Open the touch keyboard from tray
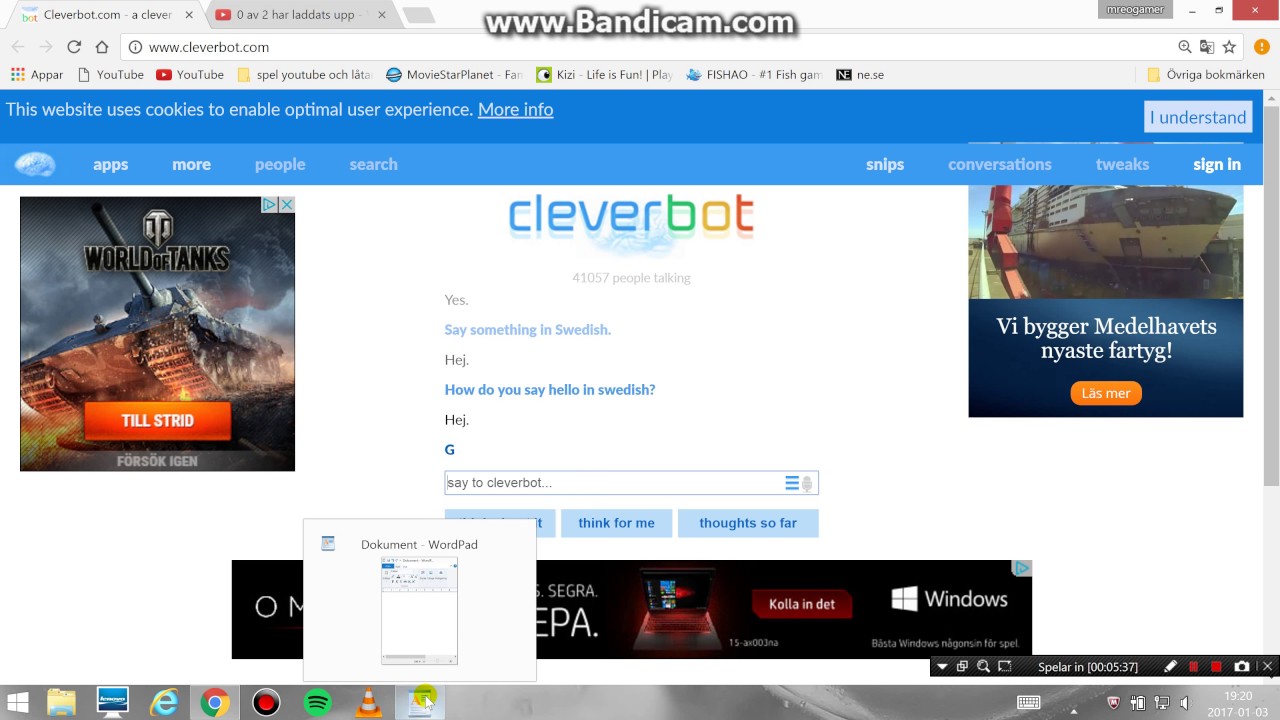 pos(1028,703)
